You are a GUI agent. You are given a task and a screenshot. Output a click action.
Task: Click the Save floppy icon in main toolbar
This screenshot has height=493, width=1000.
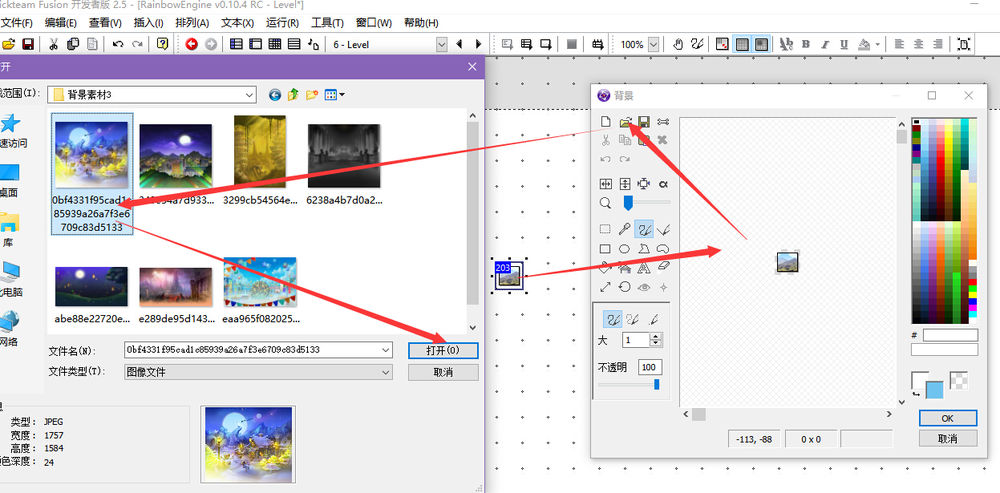click(27, 44)
